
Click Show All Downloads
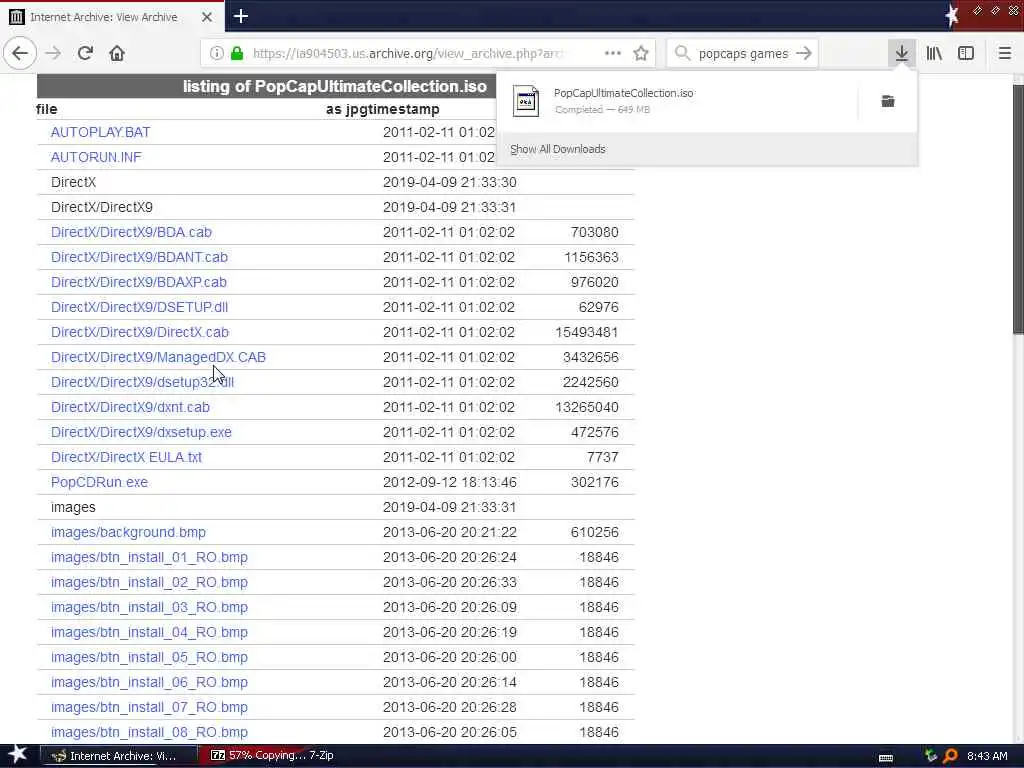coord(557,149)
